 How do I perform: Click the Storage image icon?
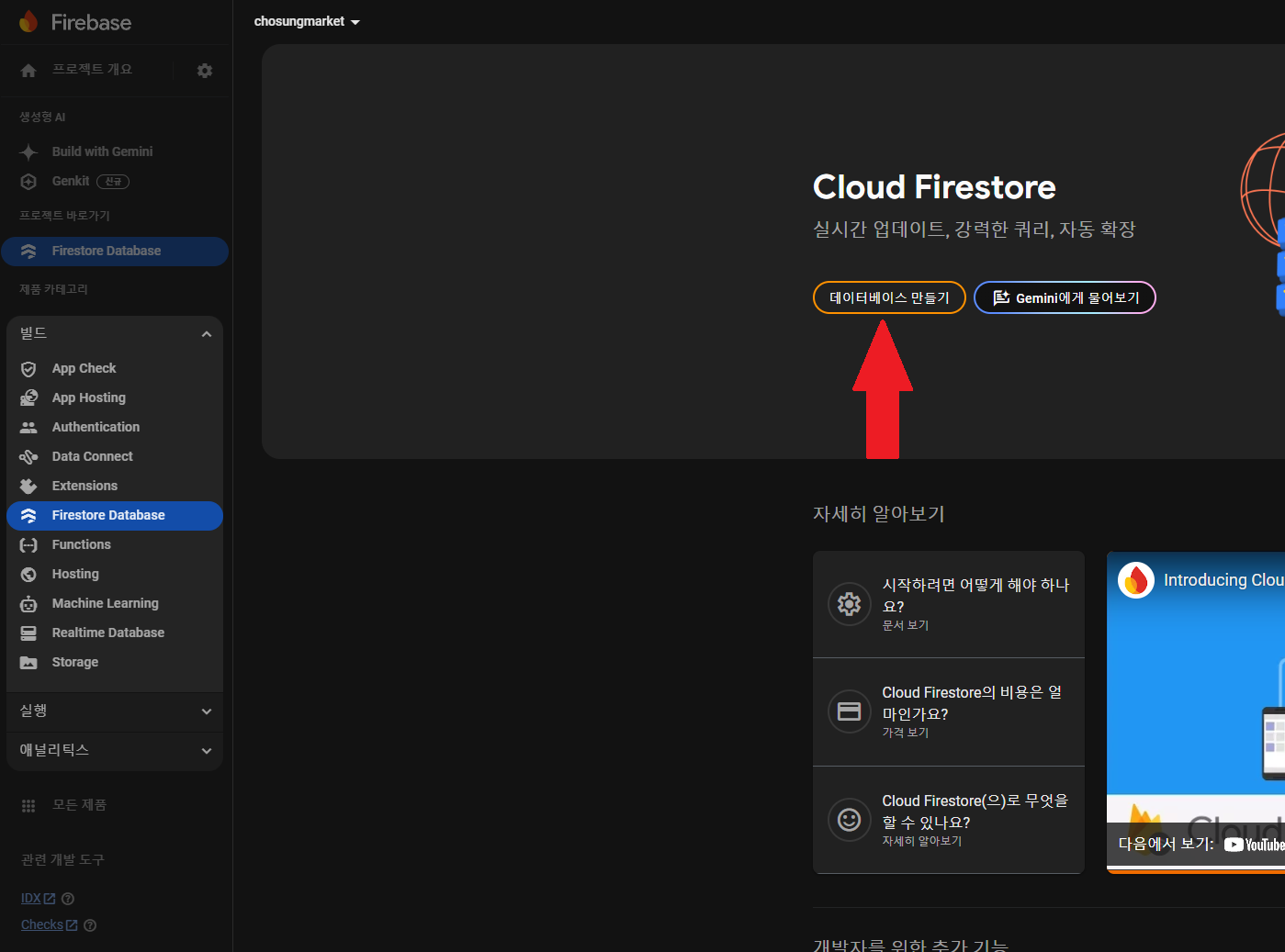point(28,663)
